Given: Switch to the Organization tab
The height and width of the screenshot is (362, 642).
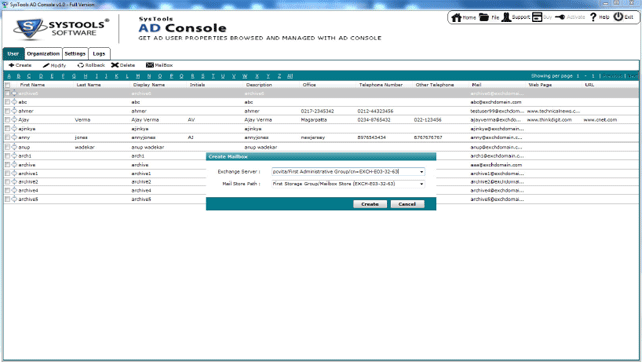Looking at the screenshot, I should 43,54.
